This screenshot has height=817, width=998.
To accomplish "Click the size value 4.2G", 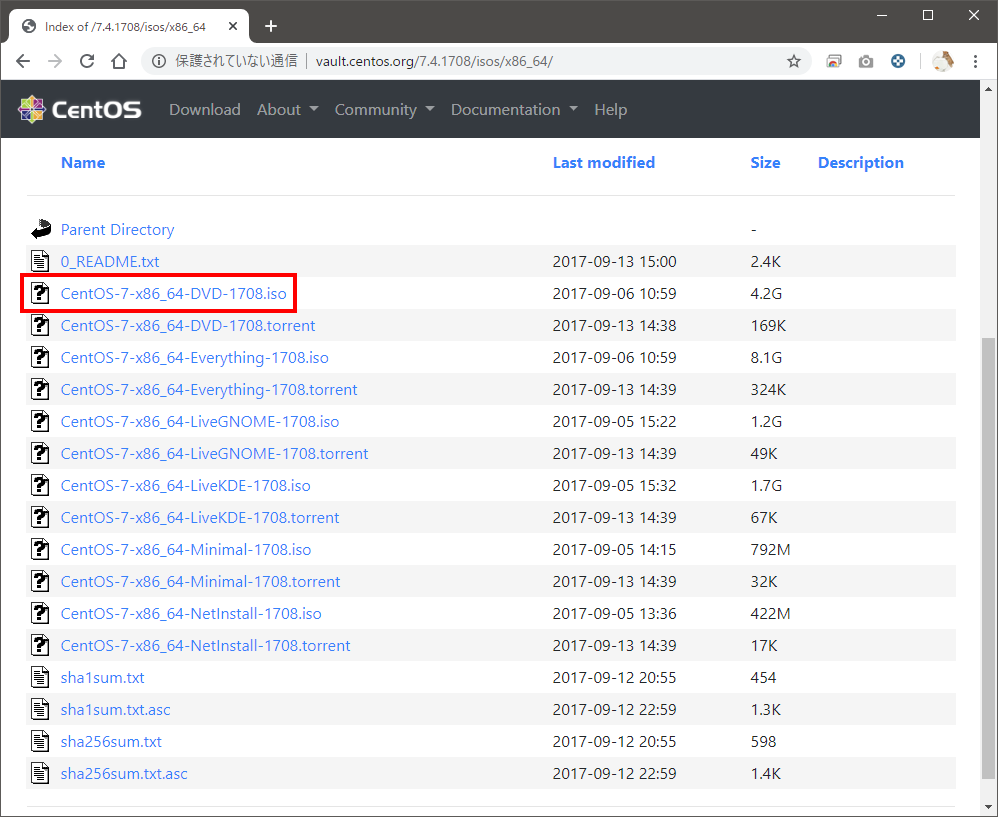I will click(766, 293).
